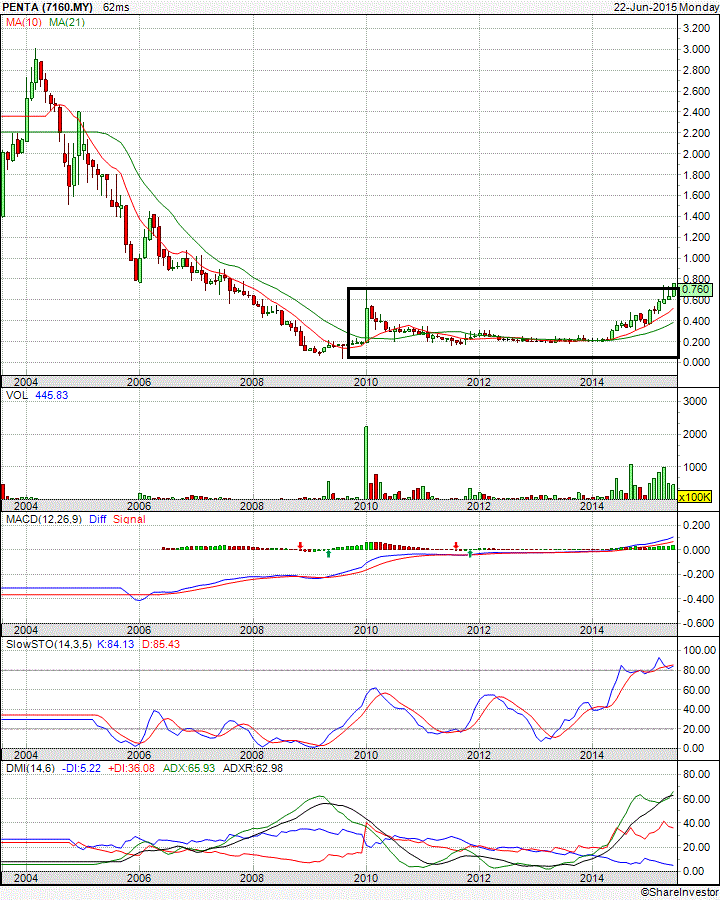728x900 pixels.
Task: Click the MACD Diff legend label
Action: pos(98,519)
